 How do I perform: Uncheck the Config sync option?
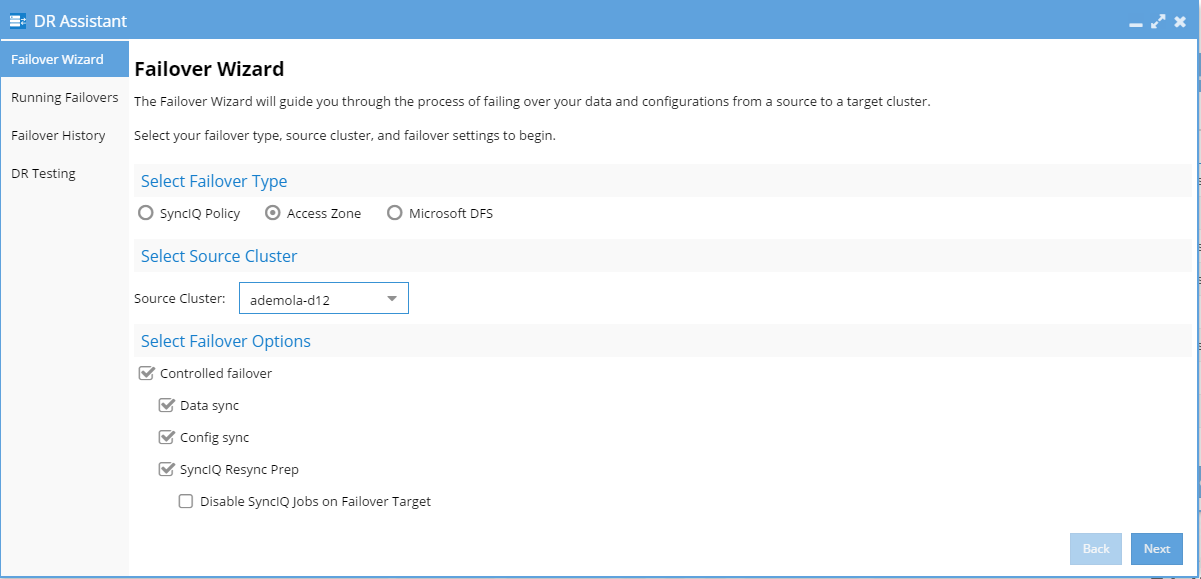[x=166, y=437]
